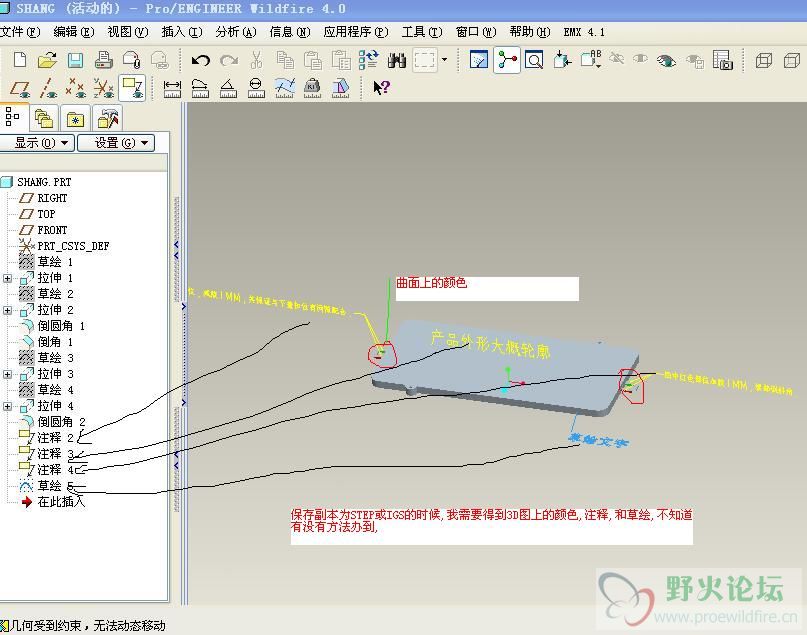Screen dimensions: 807x635
Task: Open the EMX 4.1 menu
Action: [x=584, y=32]
